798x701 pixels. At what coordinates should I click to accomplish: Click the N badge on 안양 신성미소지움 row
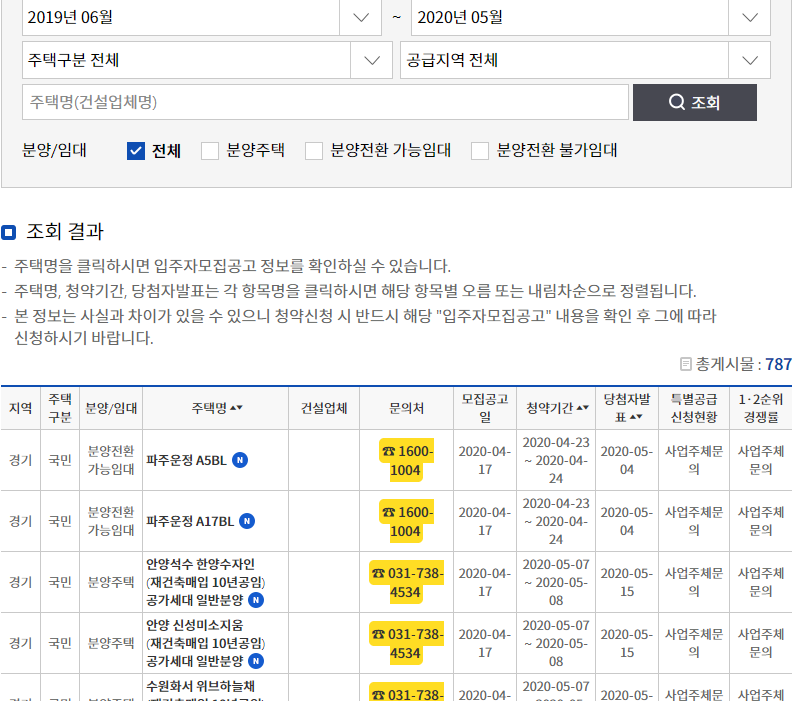(x=256, y=661)
